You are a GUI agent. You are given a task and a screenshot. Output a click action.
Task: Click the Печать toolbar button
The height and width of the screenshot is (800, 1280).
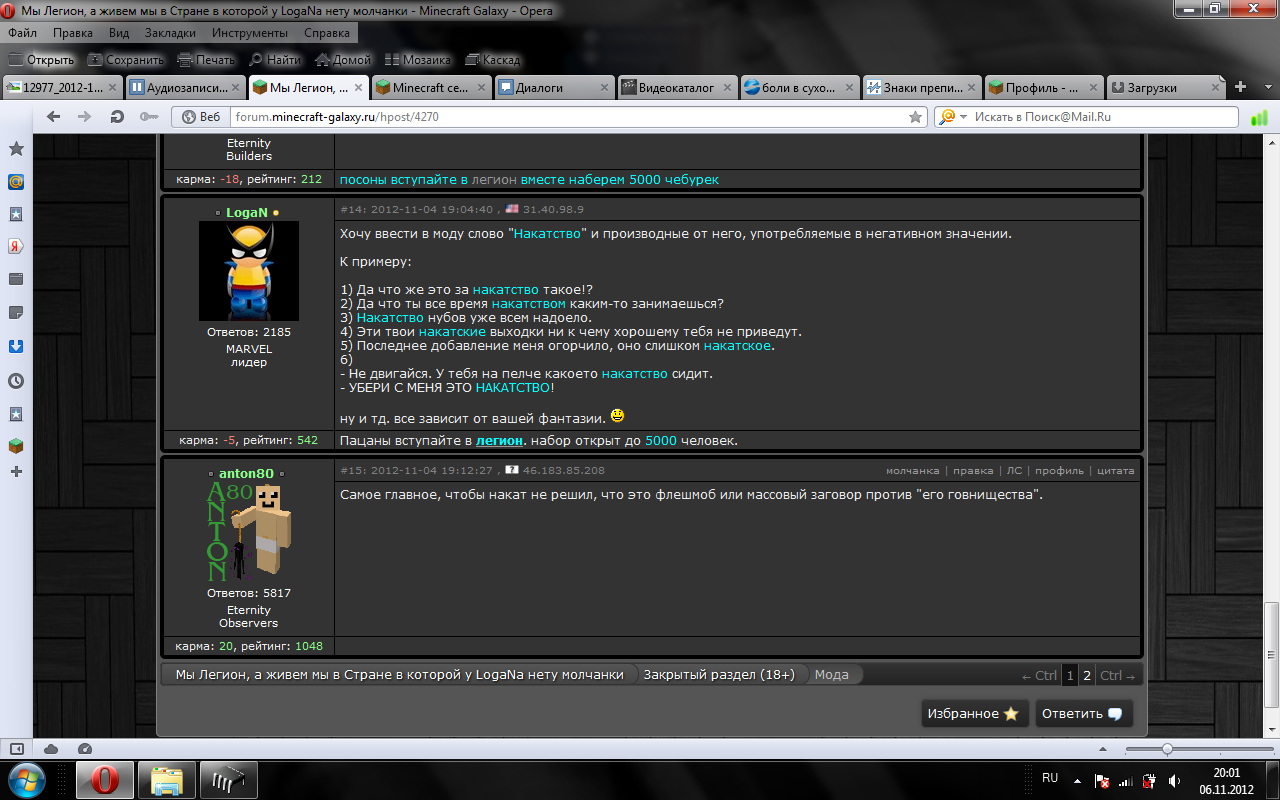[206, 60]
